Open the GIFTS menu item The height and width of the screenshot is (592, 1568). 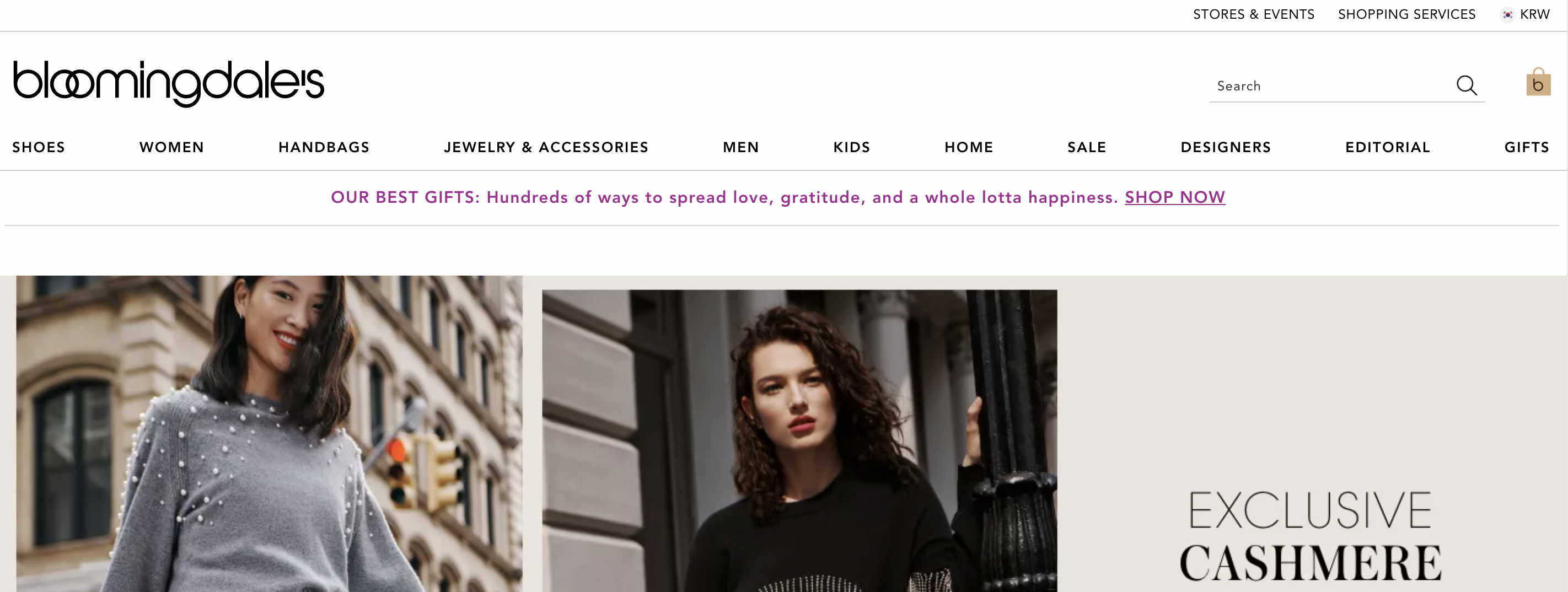(1527, 147)
